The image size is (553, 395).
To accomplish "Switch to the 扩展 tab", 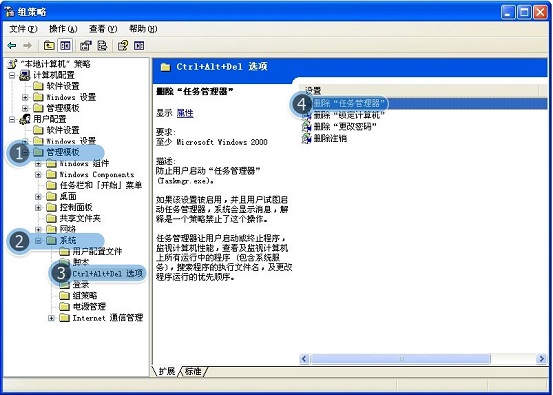I will [166, 371].
